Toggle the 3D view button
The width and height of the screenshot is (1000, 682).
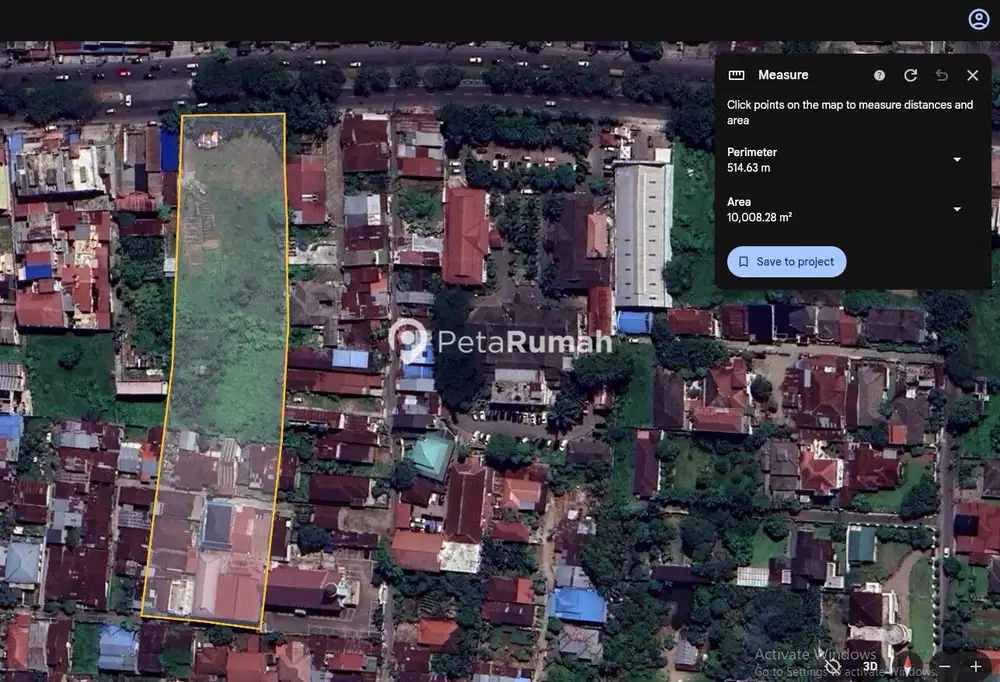pyautogui.click(x=870, y=666)
